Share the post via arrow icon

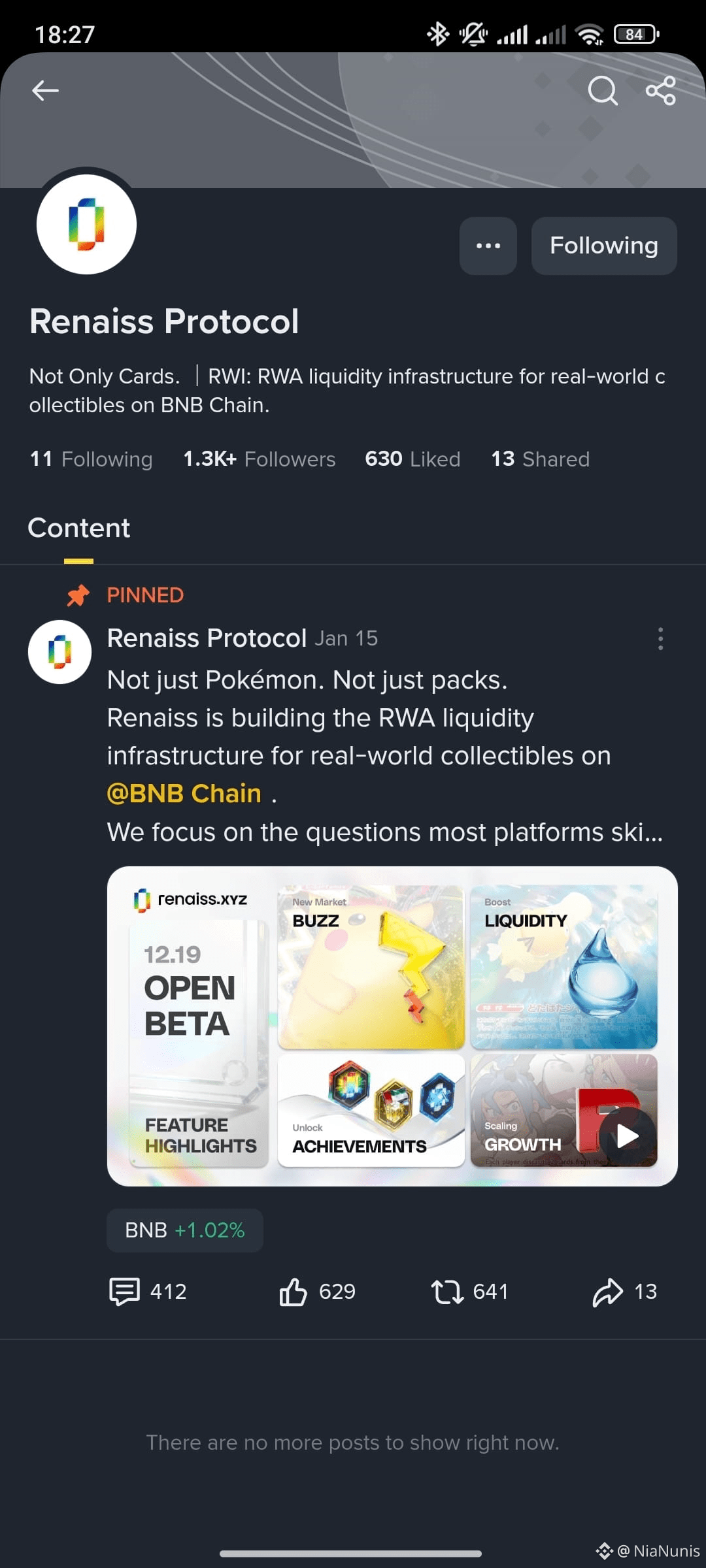pyautogui.click(x=624, y=1292)
